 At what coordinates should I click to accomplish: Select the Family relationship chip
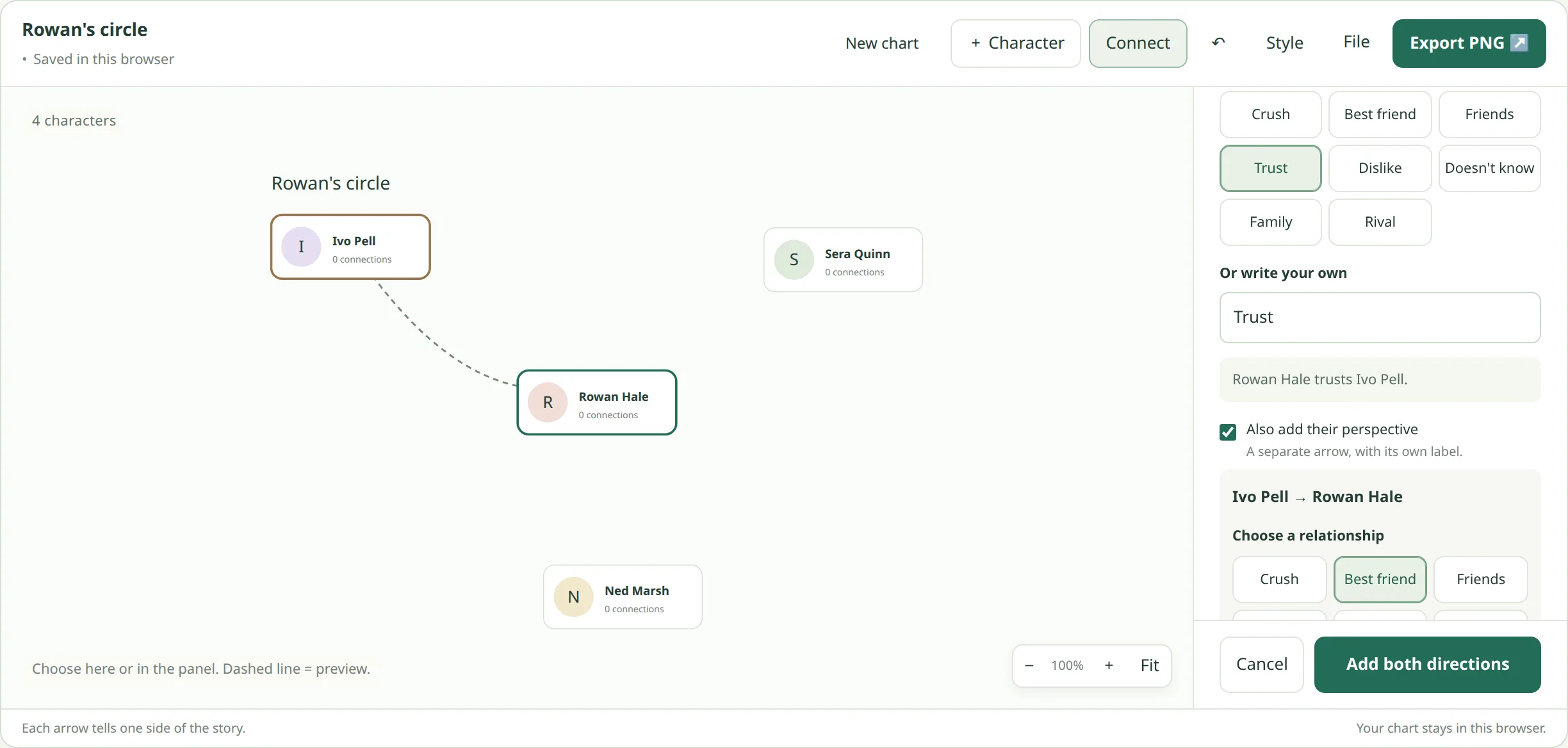[1270, 222]
